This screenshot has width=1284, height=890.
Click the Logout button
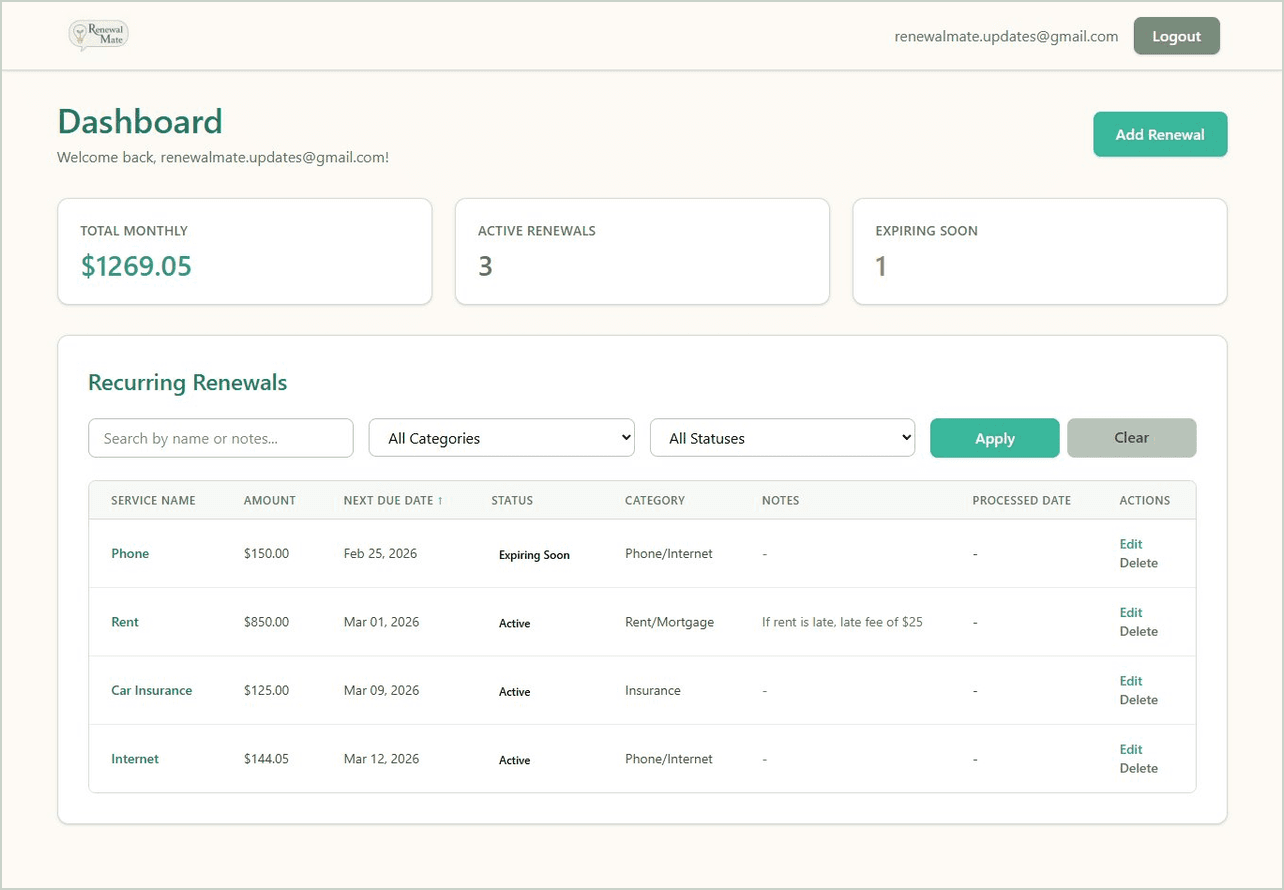(x=1176, y=35)
